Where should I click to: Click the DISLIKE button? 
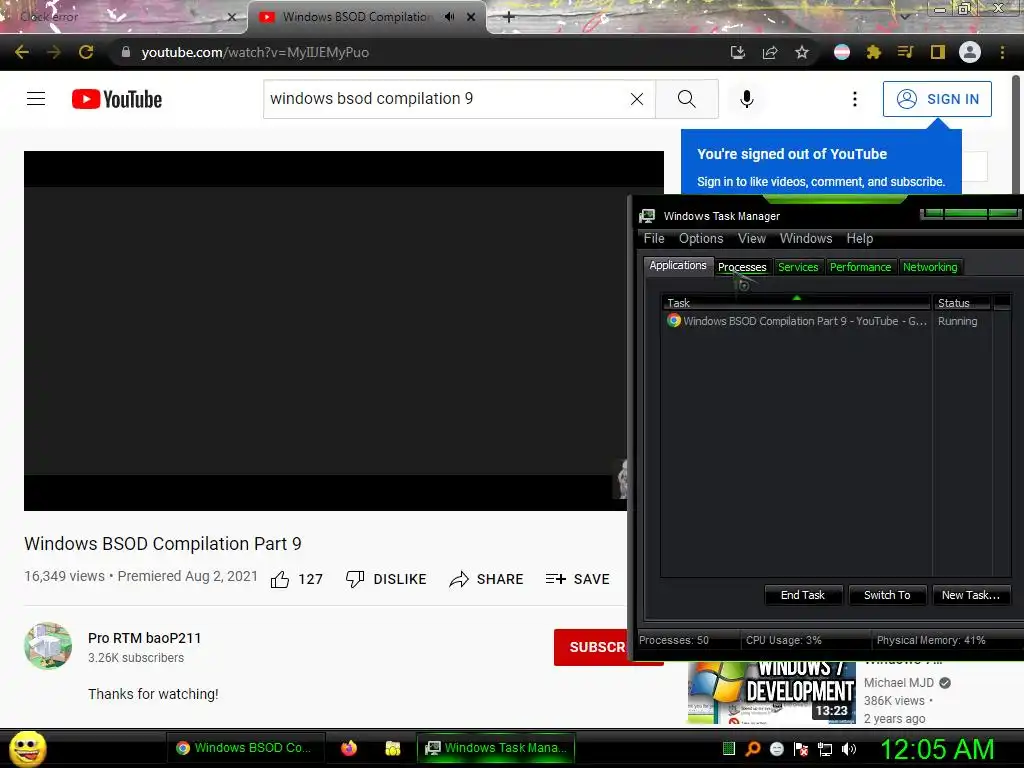click(386, 579)
